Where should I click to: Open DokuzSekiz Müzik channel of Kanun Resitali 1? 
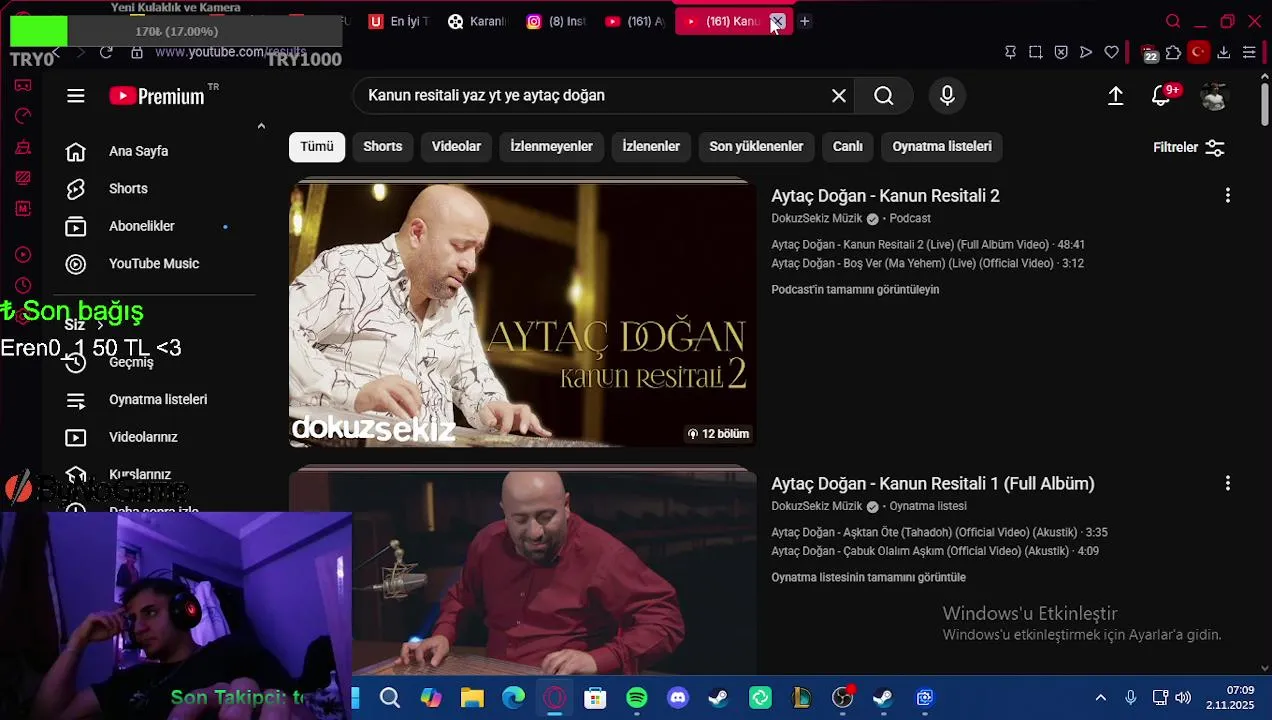coord(817,507)
